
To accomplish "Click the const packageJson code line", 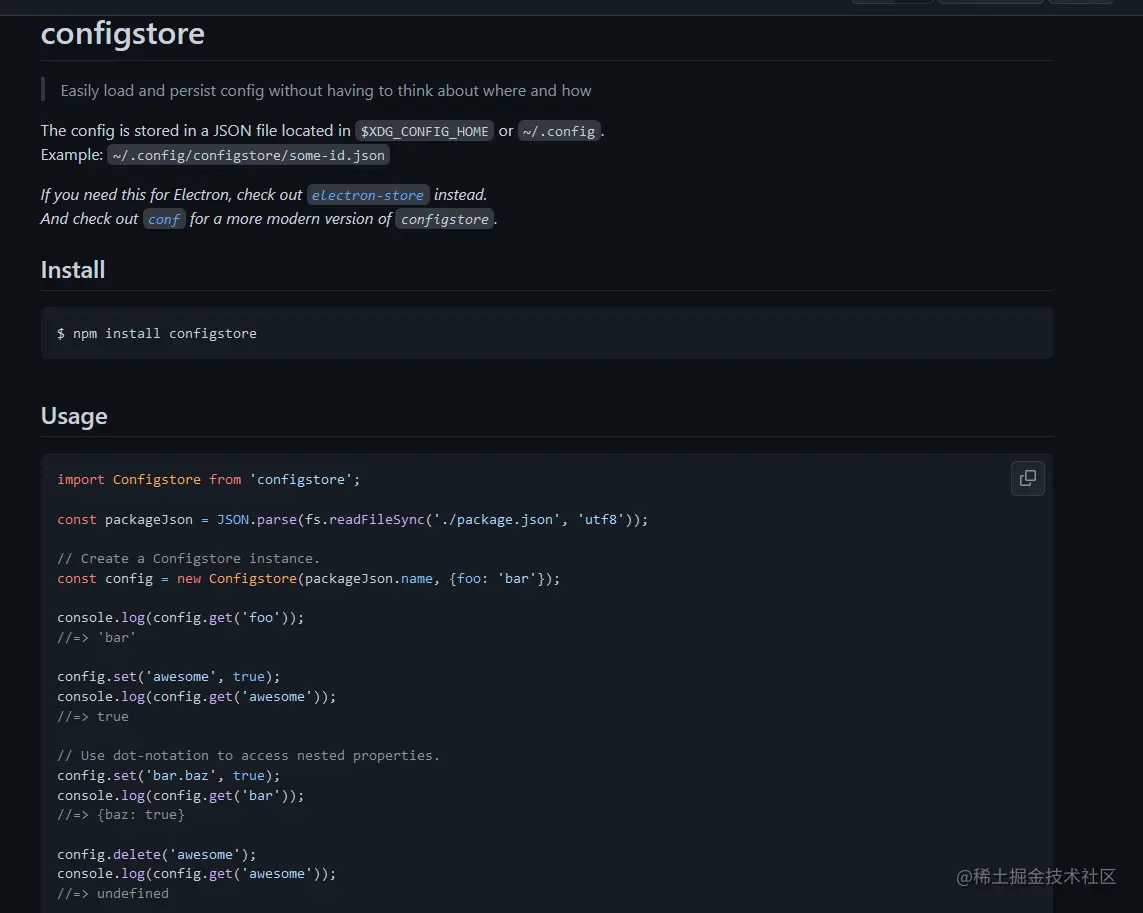I will click(352, 519).
